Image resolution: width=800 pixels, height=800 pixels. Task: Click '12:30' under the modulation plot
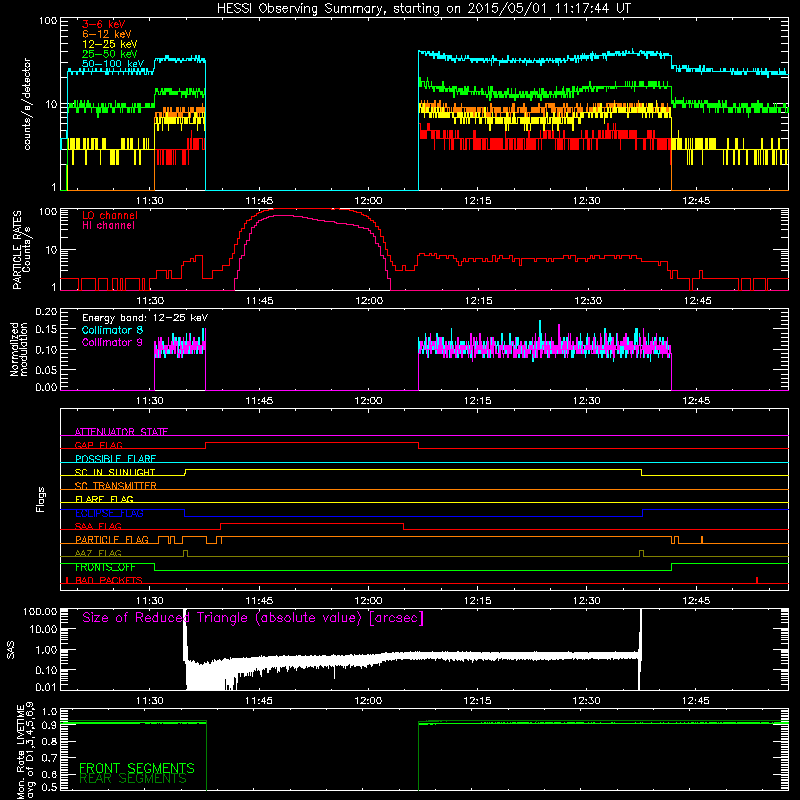coord(587,401)
